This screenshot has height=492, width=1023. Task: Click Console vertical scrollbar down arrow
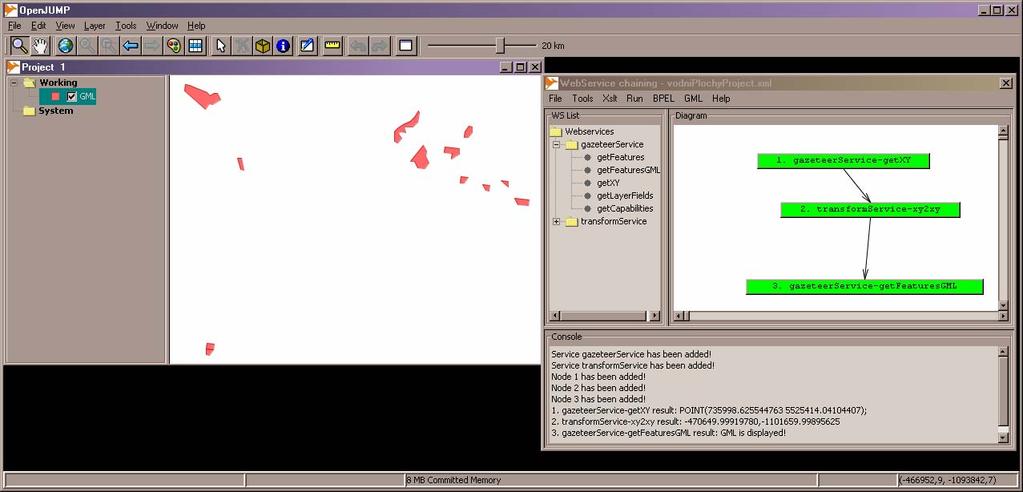point(1003,437)
